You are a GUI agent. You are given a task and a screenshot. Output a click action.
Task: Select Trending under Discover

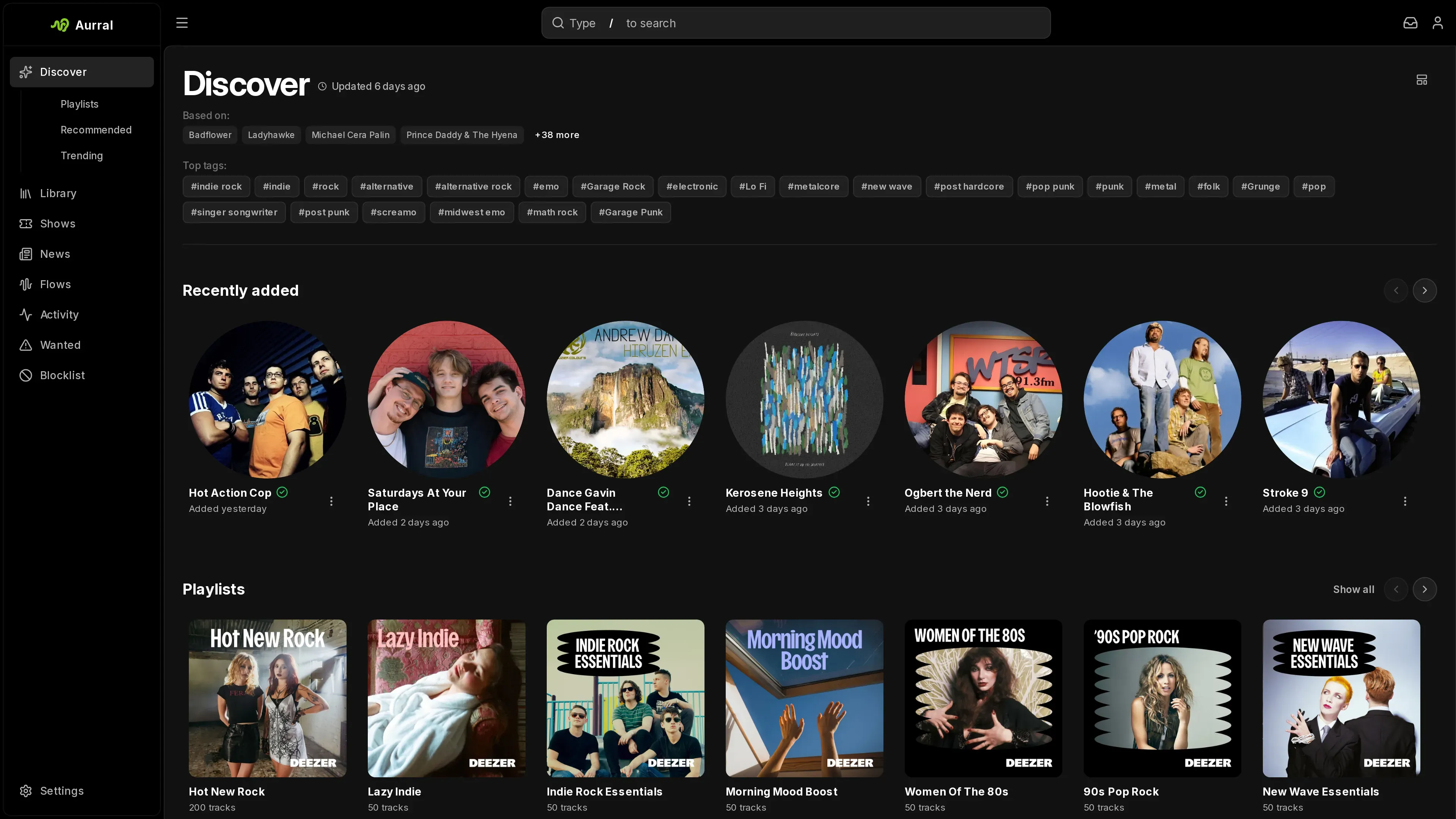[x=82, y=155]
